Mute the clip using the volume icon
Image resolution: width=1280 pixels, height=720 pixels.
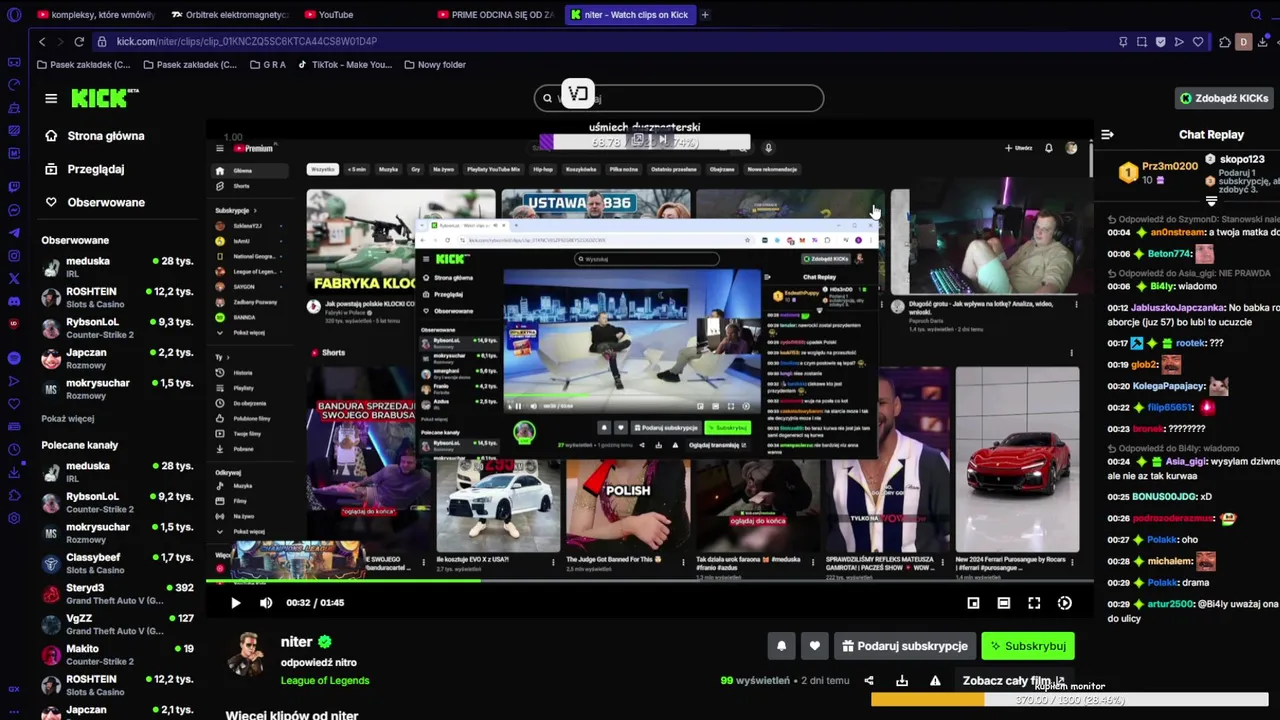pyautogui.click(x=266, y=603)
